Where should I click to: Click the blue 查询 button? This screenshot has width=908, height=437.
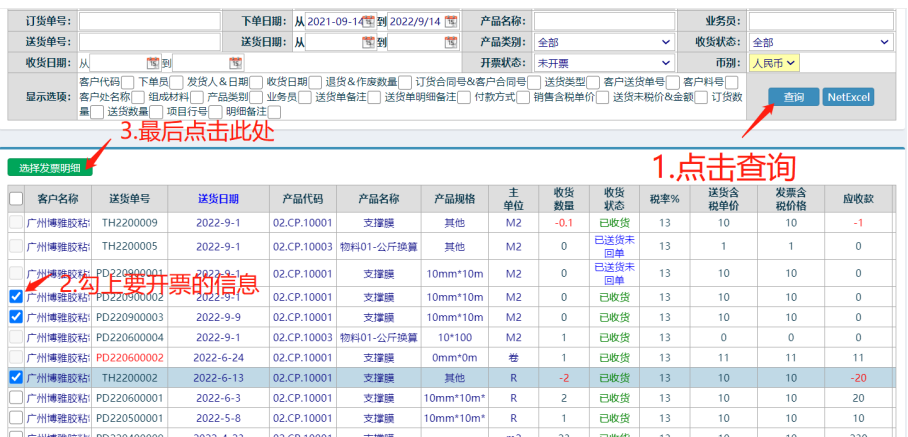tap(793, 97)
